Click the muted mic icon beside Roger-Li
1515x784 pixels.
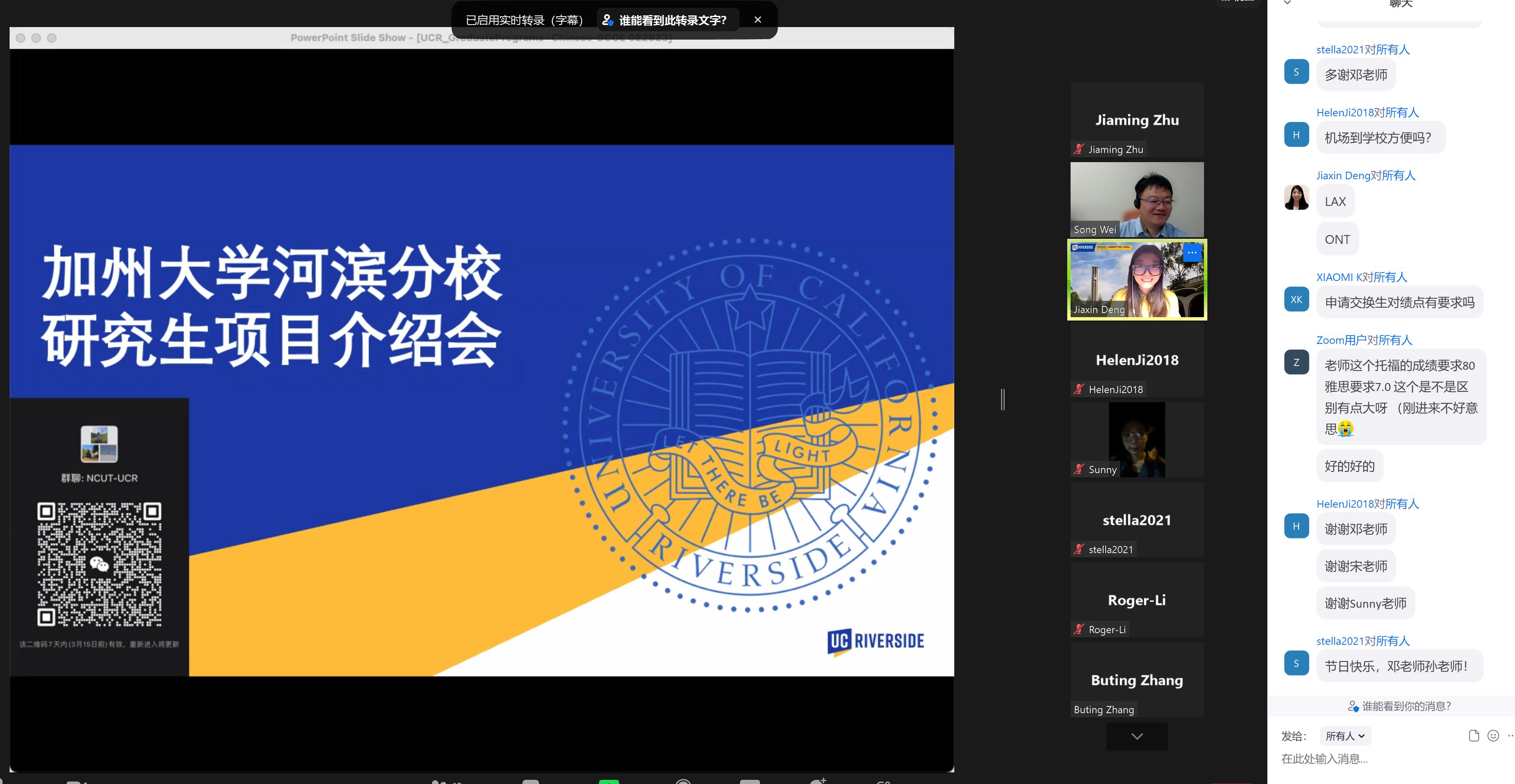pos(1079,629)
